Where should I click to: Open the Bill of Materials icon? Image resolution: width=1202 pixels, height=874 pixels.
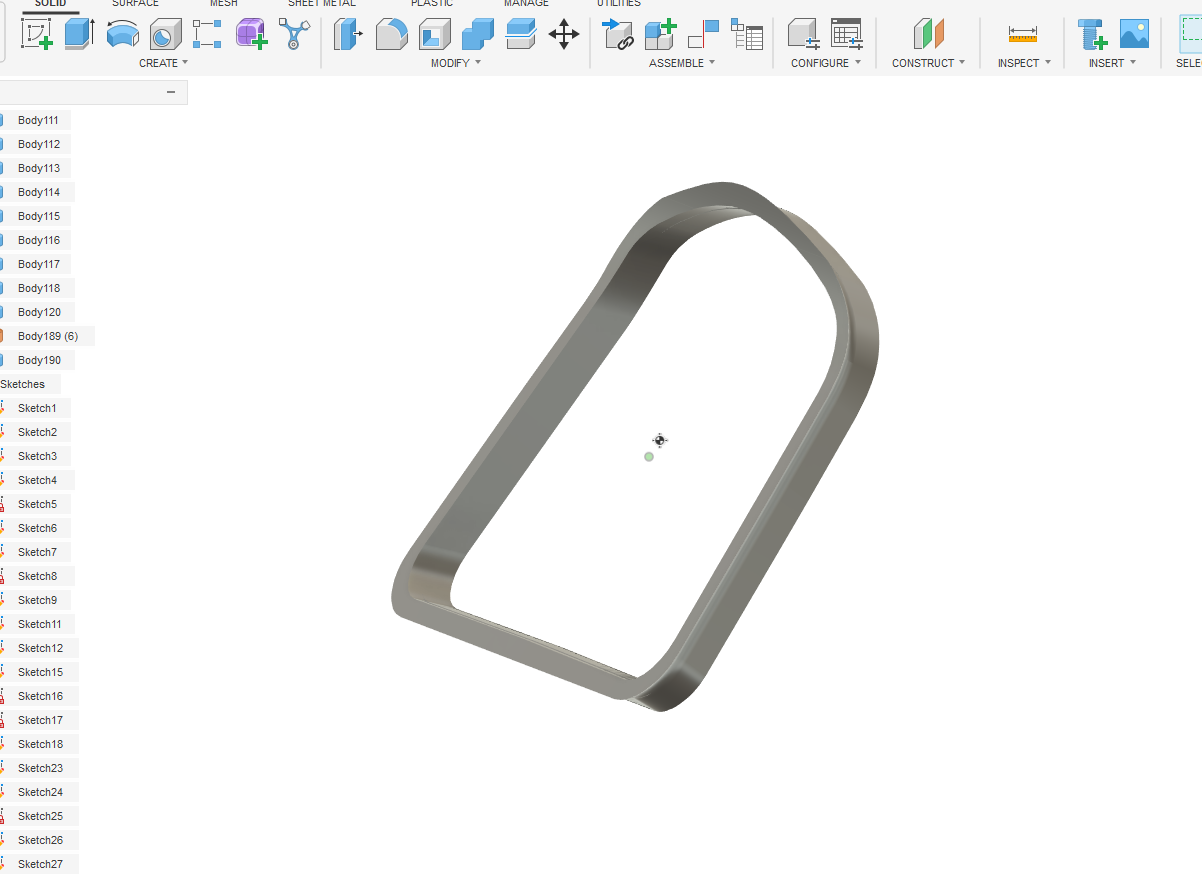[747, 34]
